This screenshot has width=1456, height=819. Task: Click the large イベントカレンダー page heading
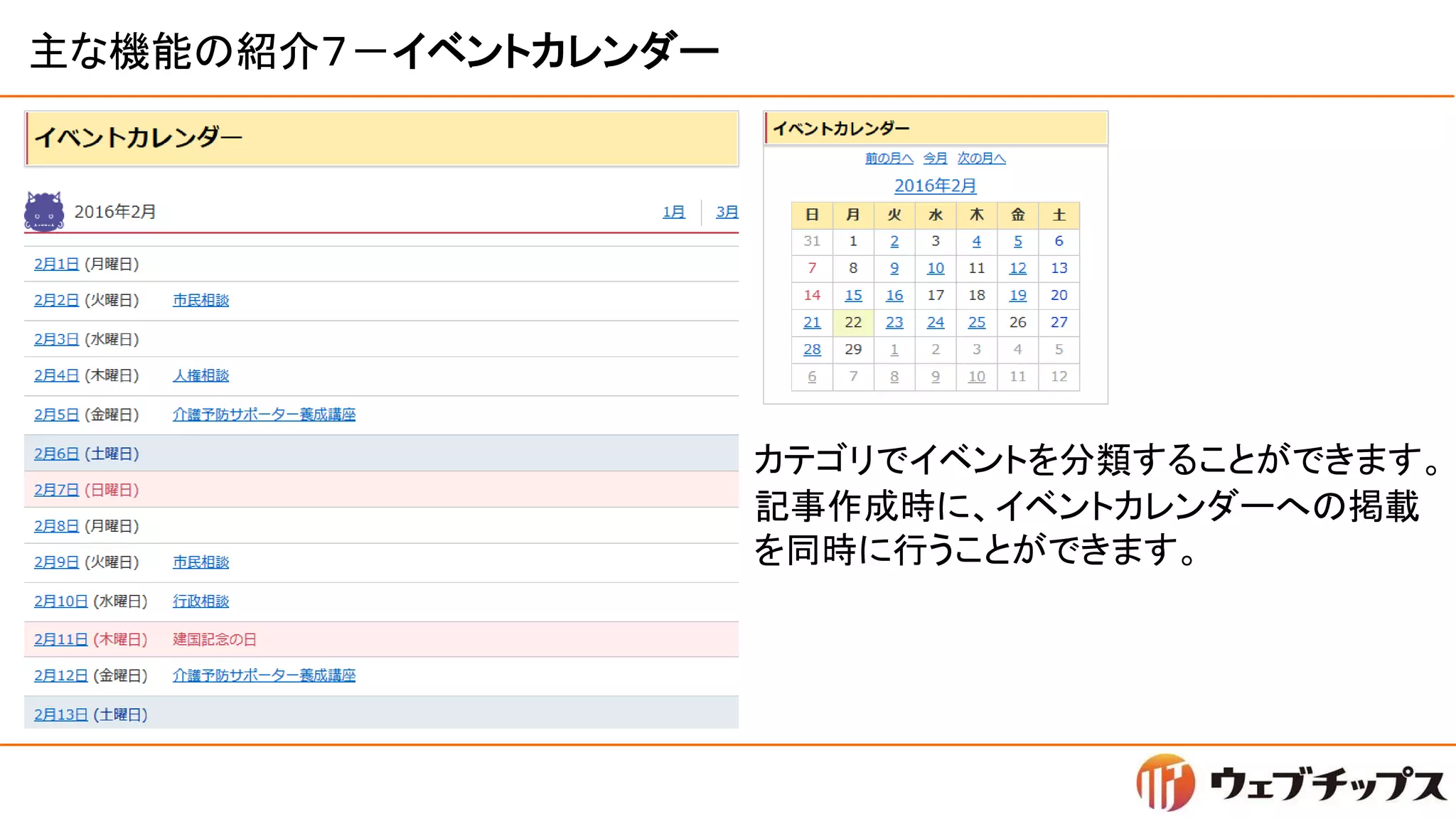point(139,137)
